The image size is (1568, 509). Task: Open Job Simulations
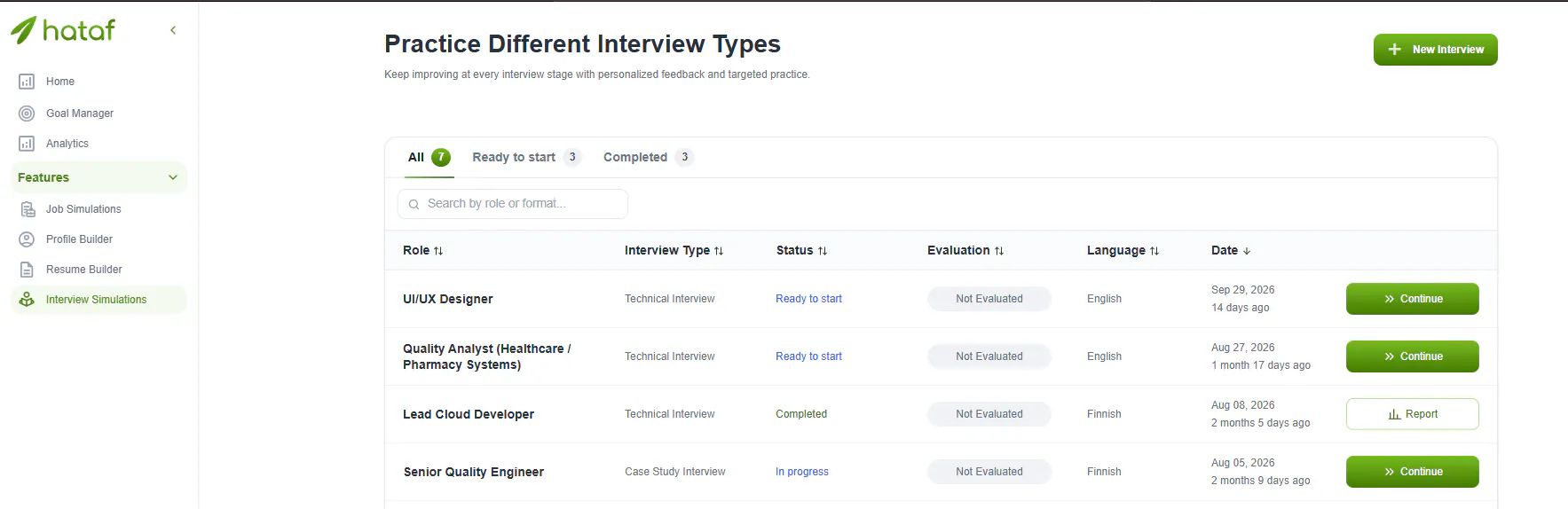(83, 209)
